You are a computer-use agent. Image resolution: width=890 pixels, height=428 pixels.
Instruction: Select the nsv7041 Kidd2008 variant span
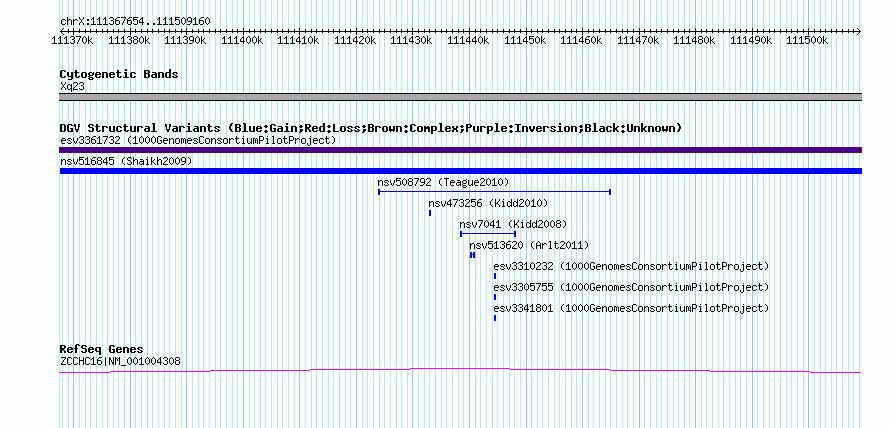pyautogui.click(x=488, y=234)
